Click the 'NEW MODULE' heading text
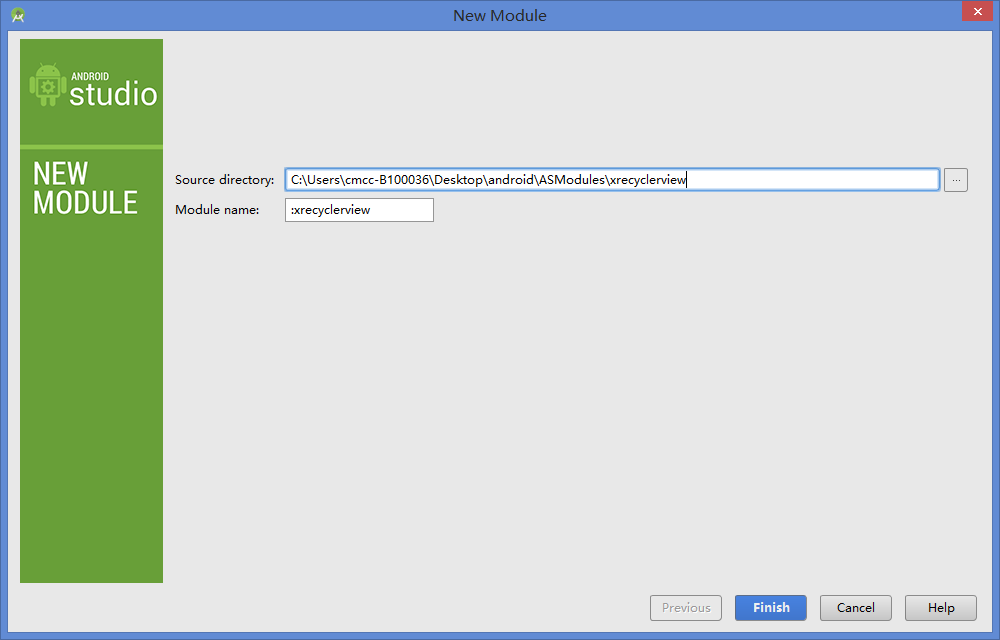The image size is (1000, 640). (85, 188)
